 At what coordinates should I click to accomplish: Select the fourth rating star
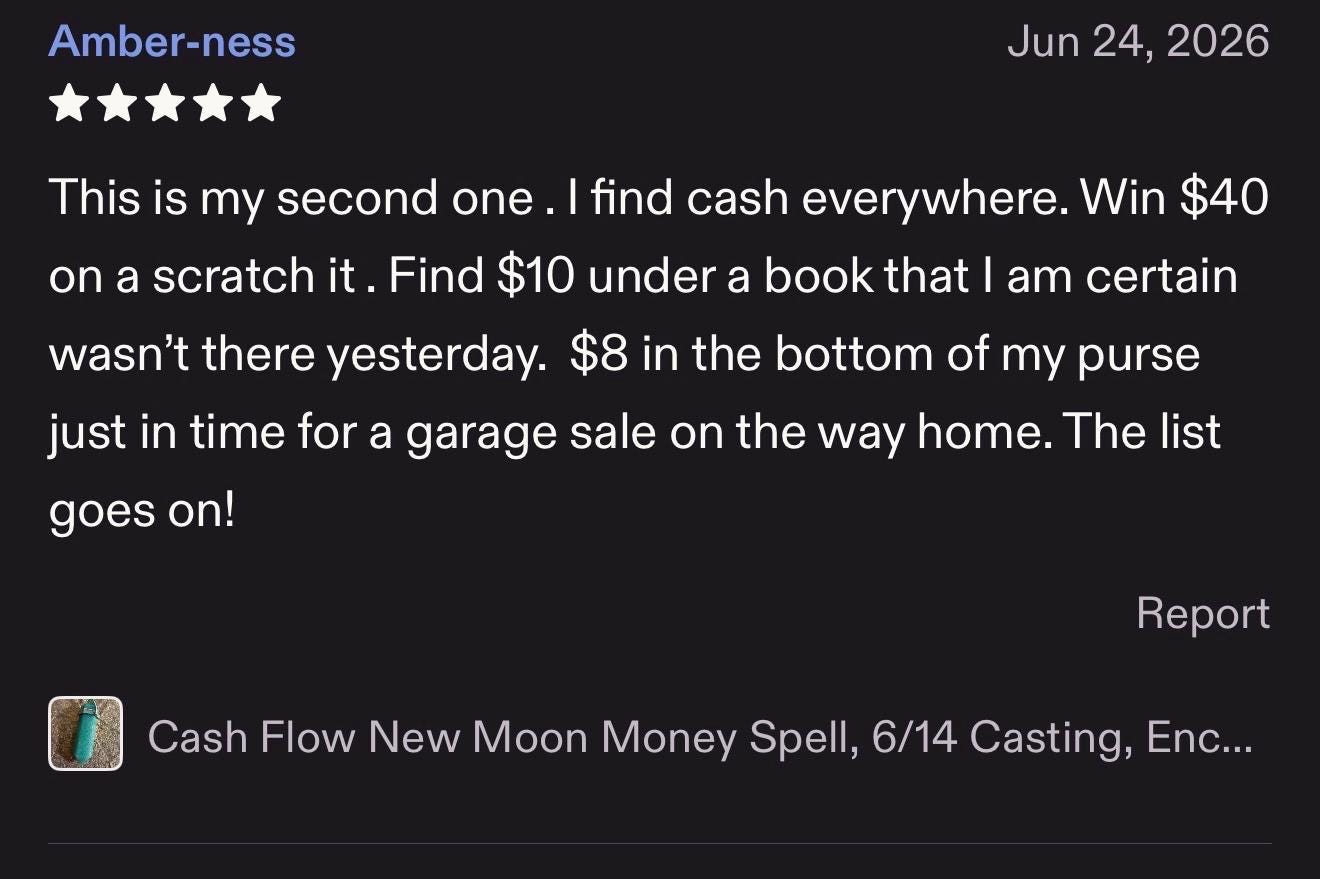(x=213, y=104)
